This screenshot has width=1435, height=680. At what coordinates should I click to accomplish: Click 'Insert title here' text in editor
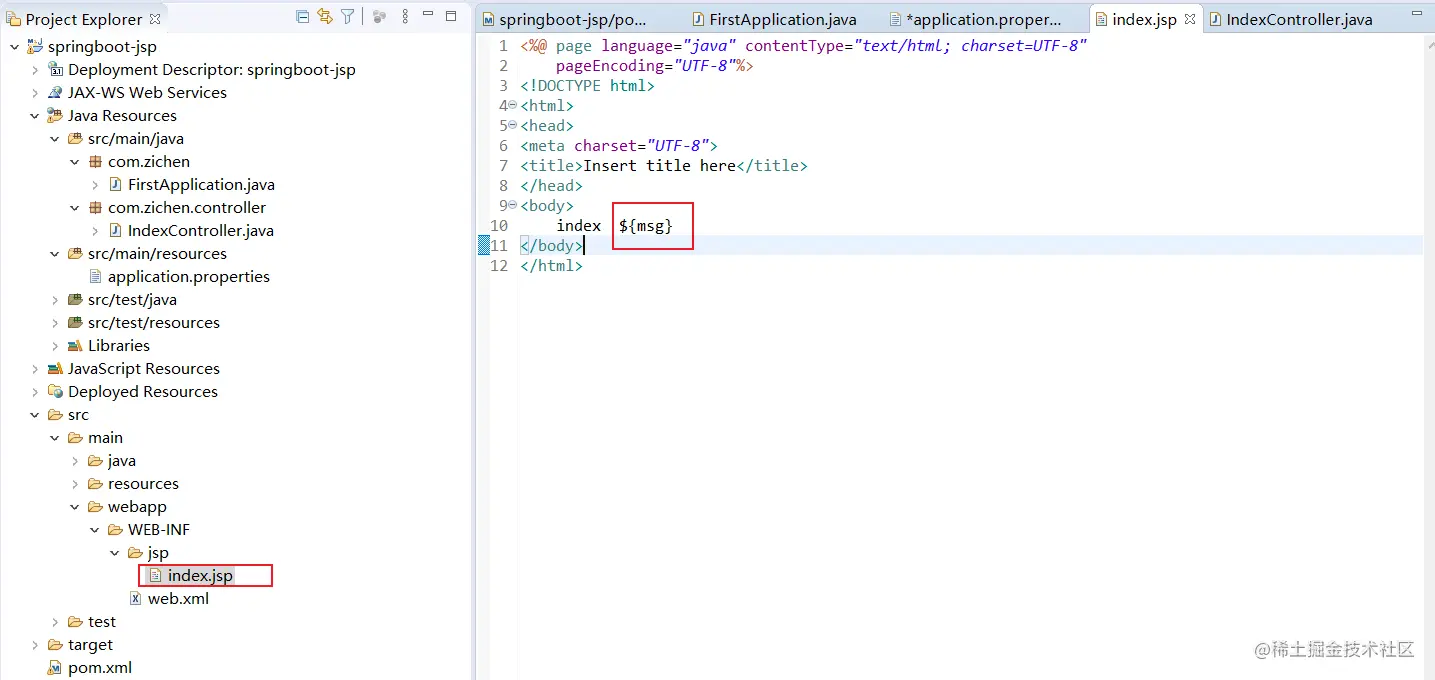660,166
